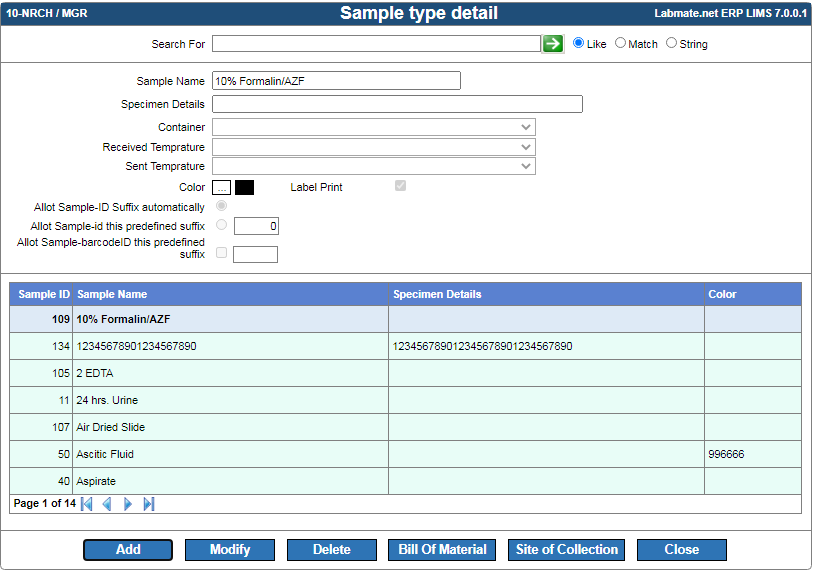Open color picker ellipsis button

coord(221,188)
